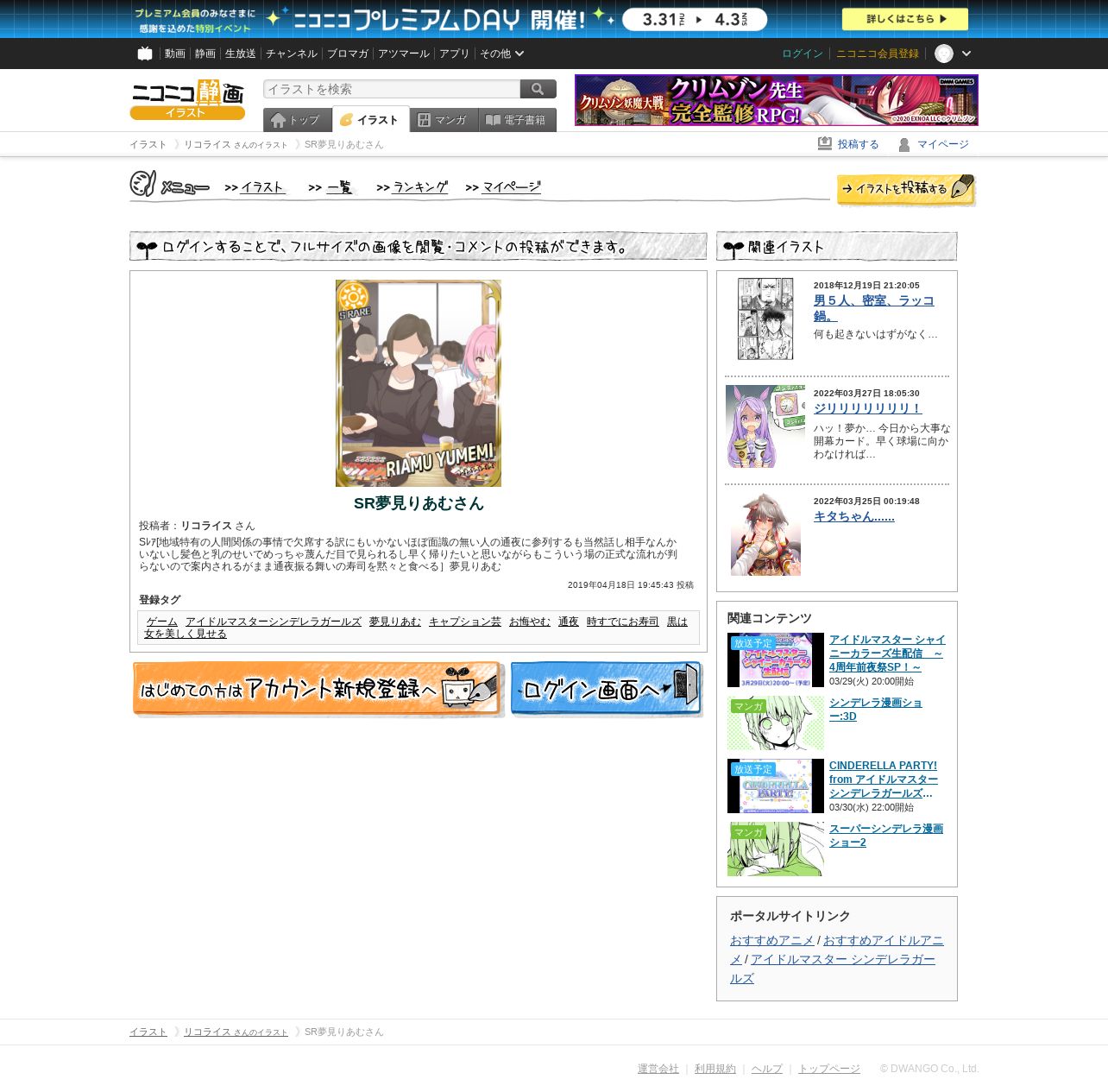Click the ニコニコ静画 logo
The height and width of the screenshot is (1092, 1108).
(x=187, y=99)
